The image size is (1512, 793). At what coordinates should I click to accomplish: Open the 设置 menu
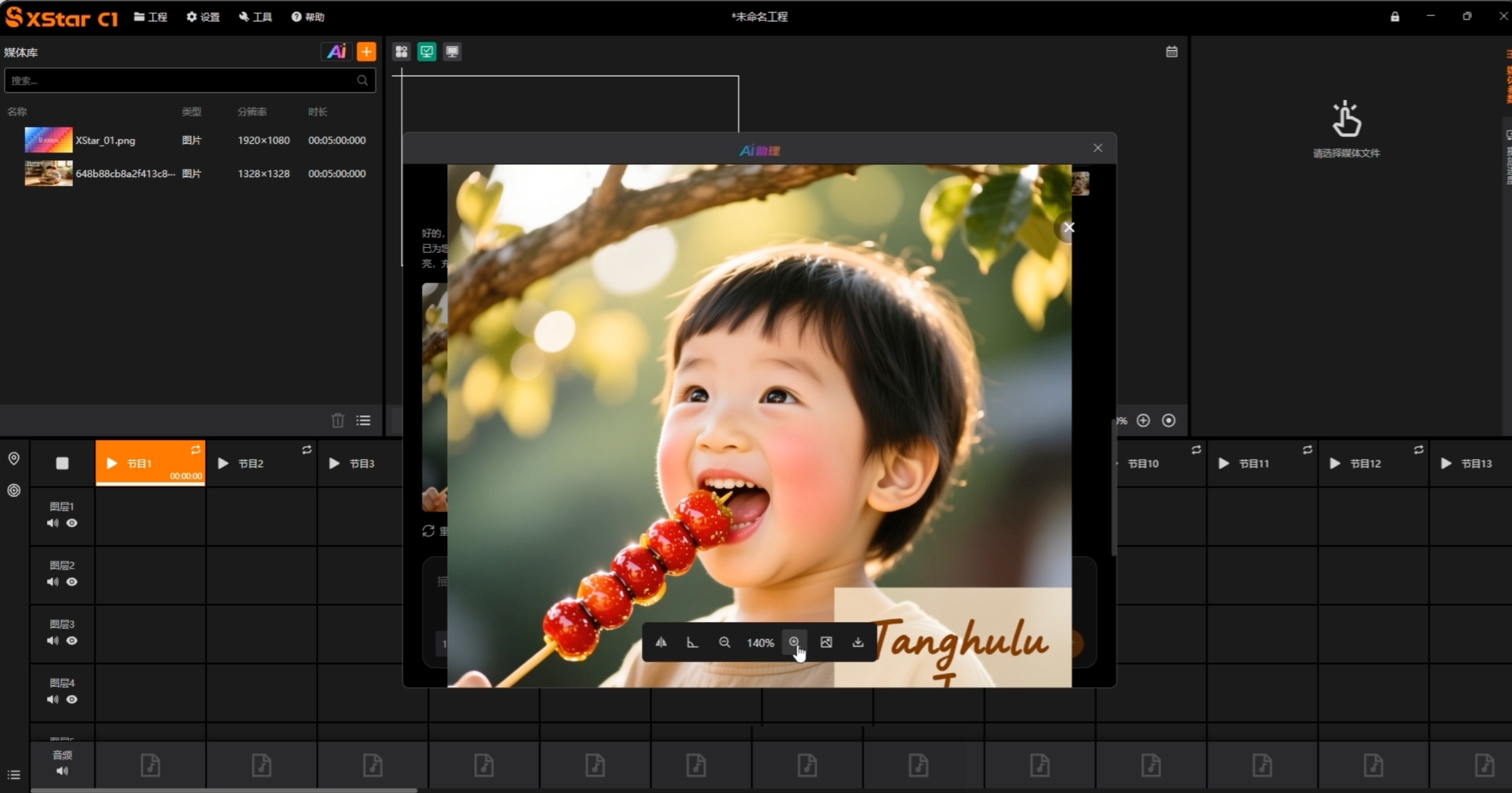[x=203, y=17]
